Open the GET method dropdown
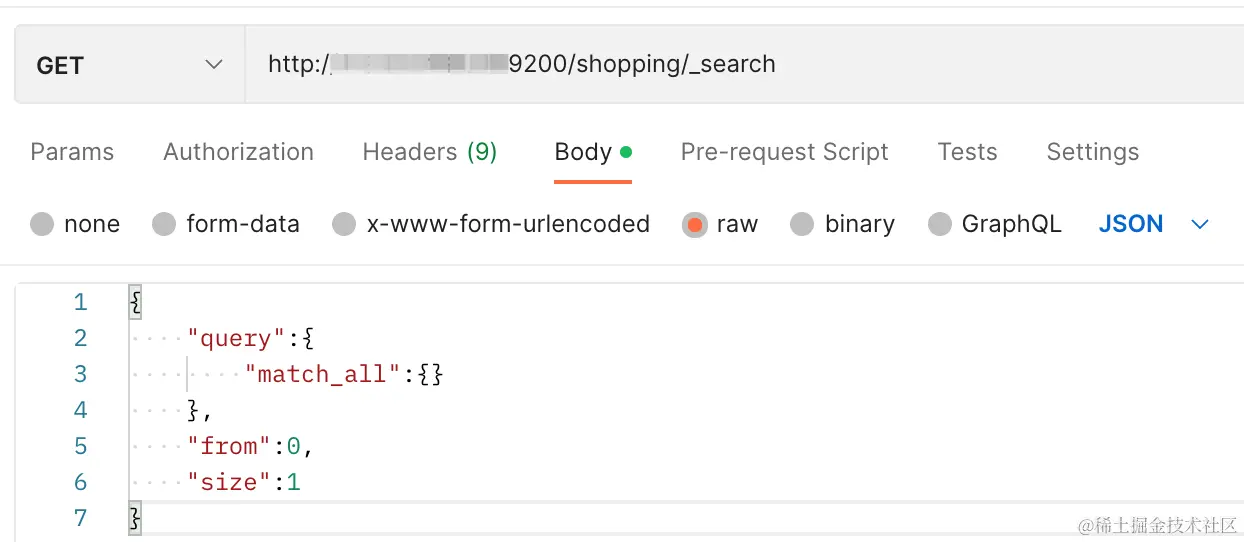The height and width of the screenshot is (542, 1244). coord(129,66)
